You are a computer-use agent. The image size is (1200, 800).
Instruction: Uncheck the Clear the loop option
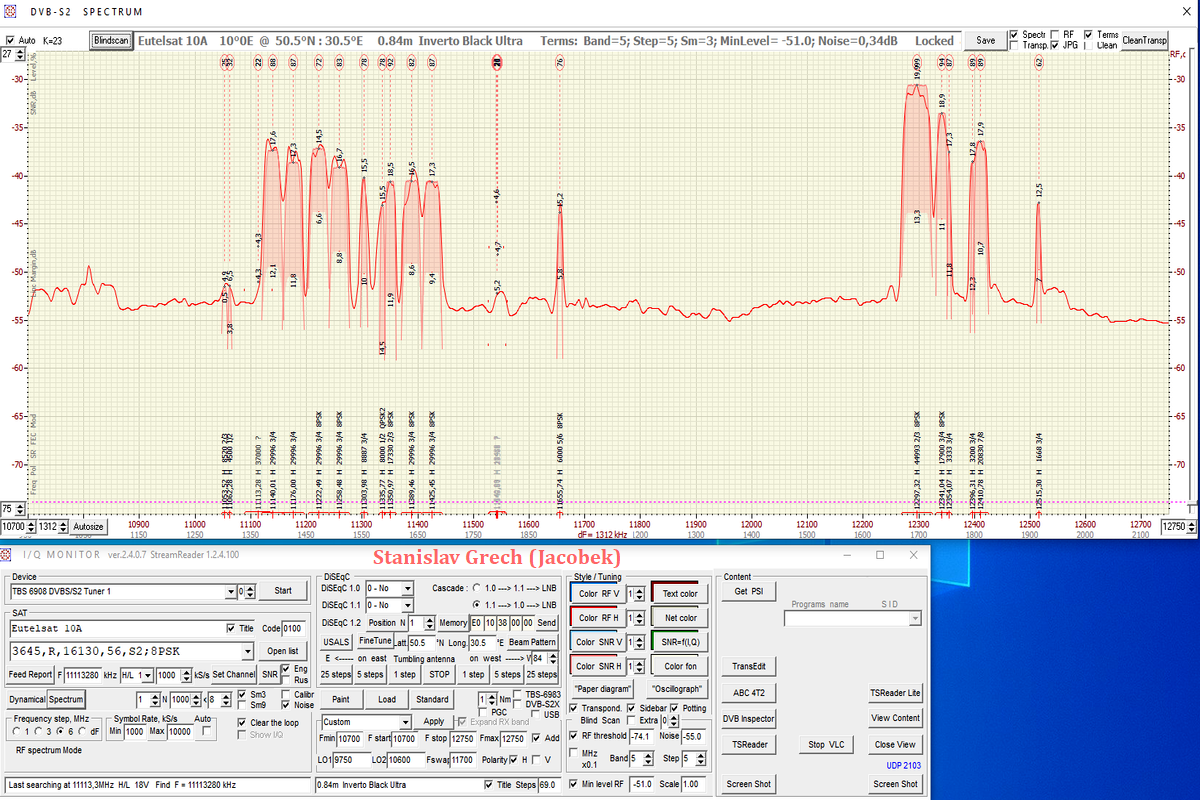pos(242,723)
